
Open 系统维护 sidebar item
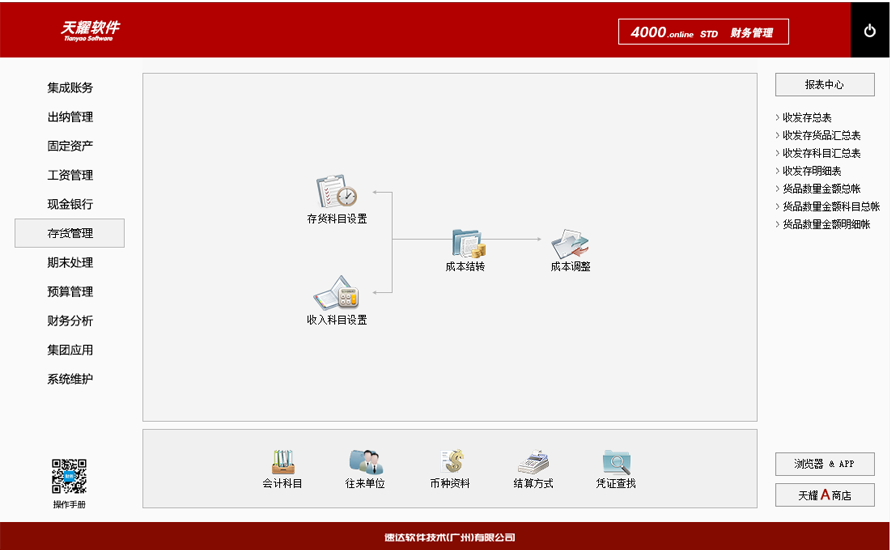[x=70, y=379]
